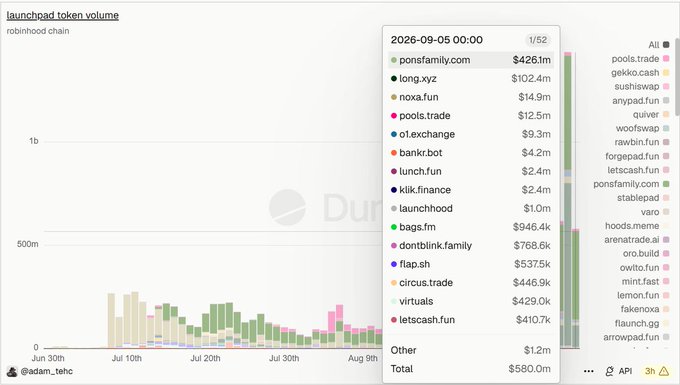The width and height of the screenshot is (680, 385).
Task: Toggle rawbin.fun legend series
Action: coord(642,142)
